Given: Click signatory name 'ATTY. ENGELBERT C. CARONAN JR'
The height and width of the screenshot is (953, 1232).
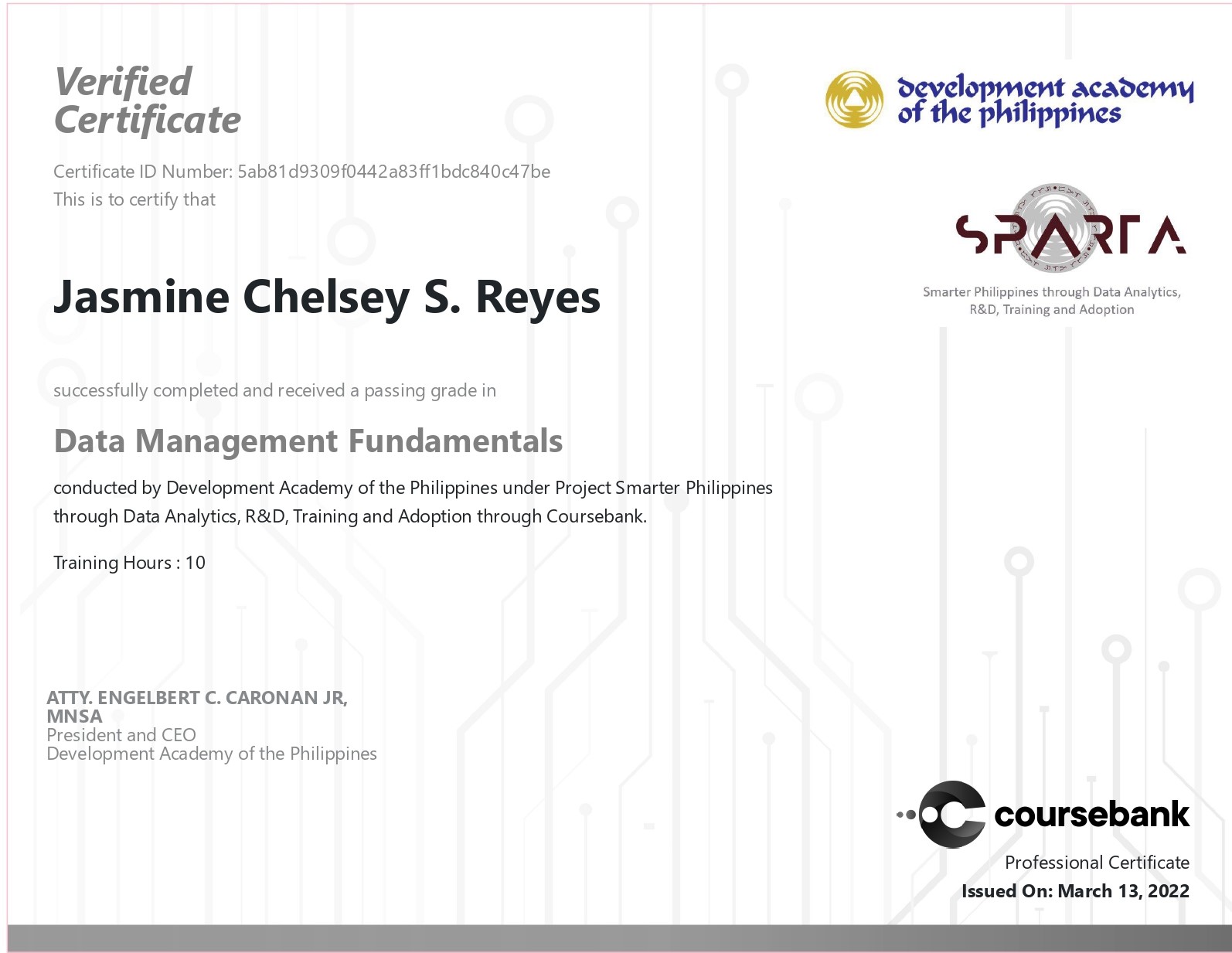Looking at the screenshot, I should tap(197, 698).
